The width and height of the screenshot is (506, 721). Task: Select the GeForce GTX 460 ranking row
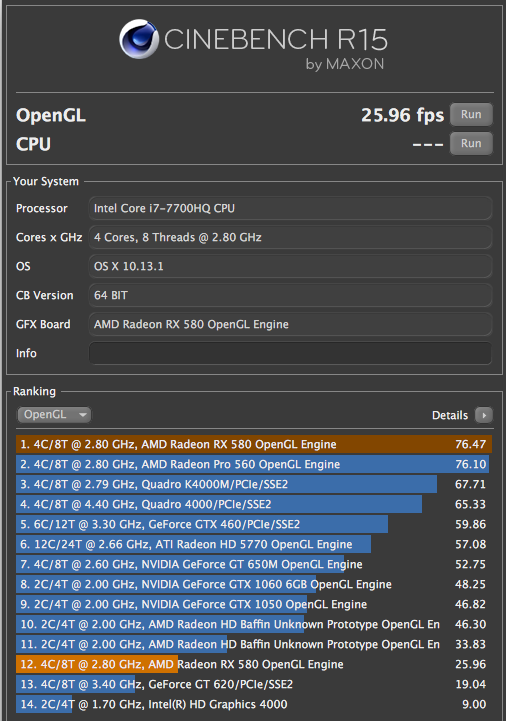254,524
